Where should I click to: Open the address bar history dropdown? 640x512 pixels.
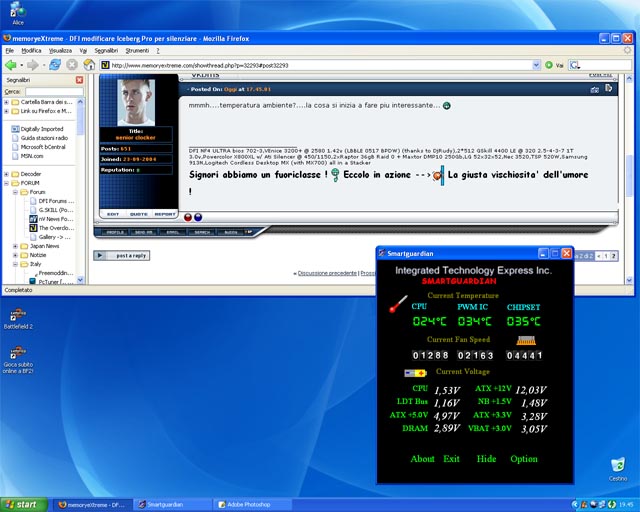[x=536, y=65]
